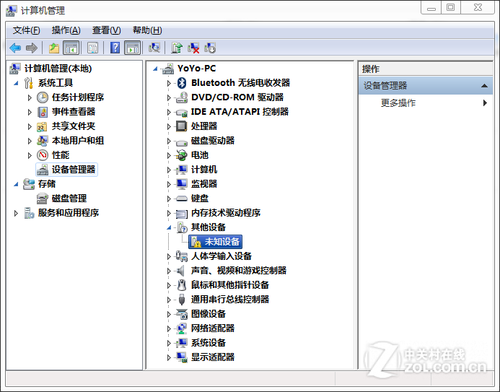Open the 查看(V) menu
The image size is (500, 392).
pyautogui.click(x=106, y=30)
